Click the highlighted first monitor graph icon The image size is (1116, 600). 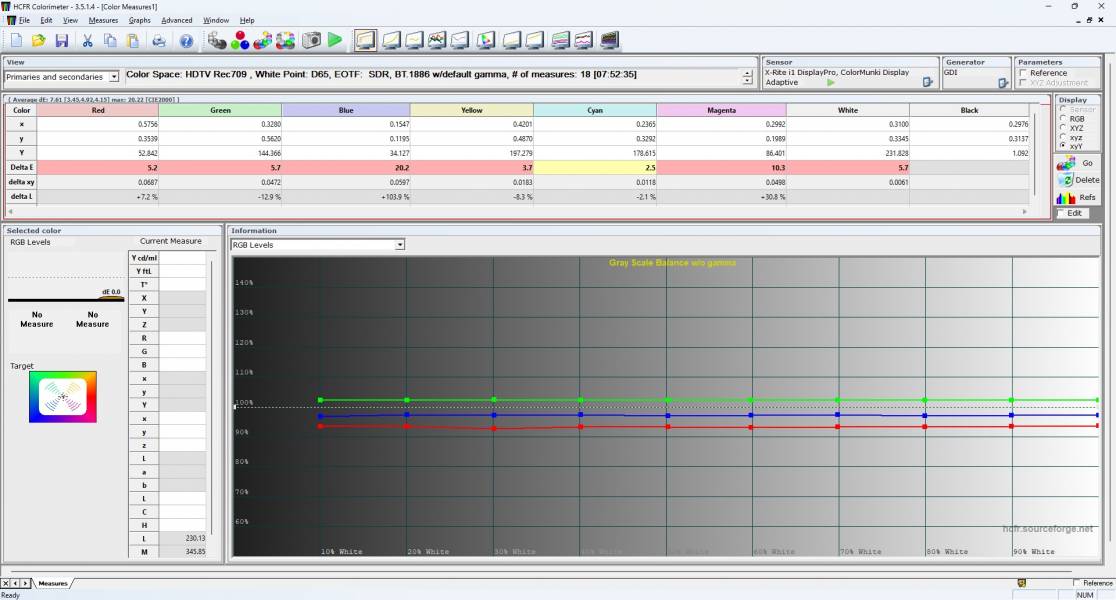366,41
